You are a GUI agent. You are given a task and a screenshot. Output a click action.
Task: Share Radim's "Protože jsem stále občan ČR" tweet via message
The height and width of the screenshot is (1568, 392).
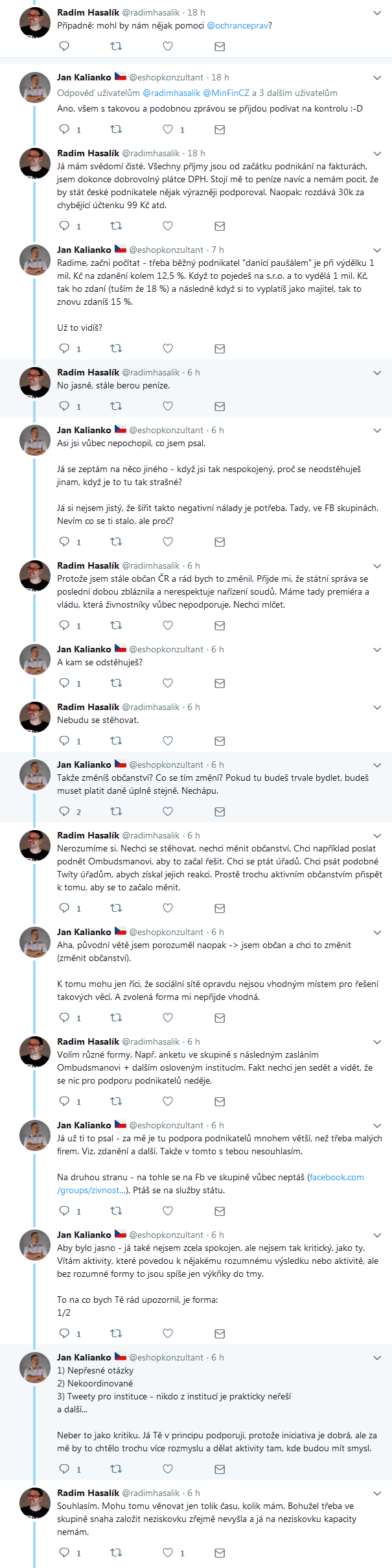pyautogui.click(x=220, y=626)
